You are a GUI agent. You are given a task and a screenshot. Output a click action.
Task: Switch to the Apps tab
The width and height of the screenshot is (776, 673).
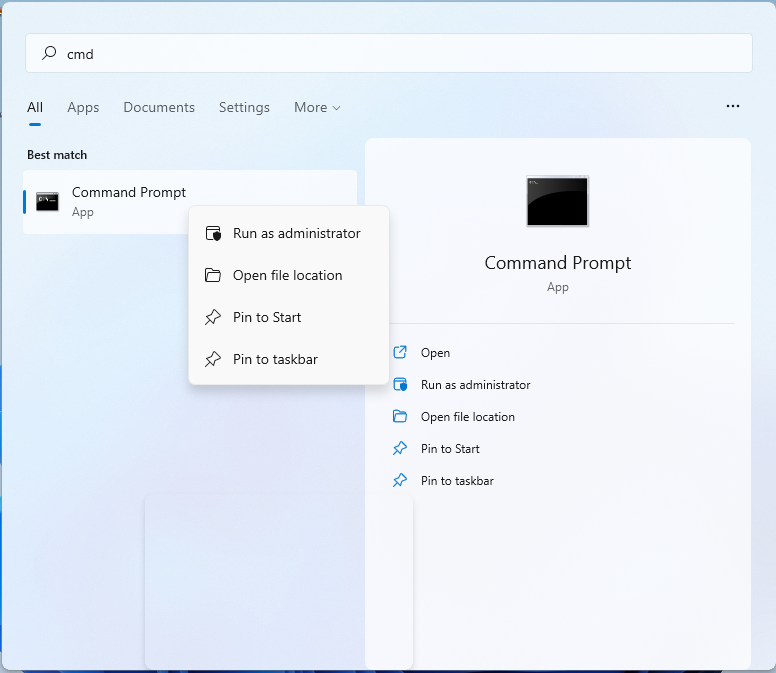click(x=83, y=107)
